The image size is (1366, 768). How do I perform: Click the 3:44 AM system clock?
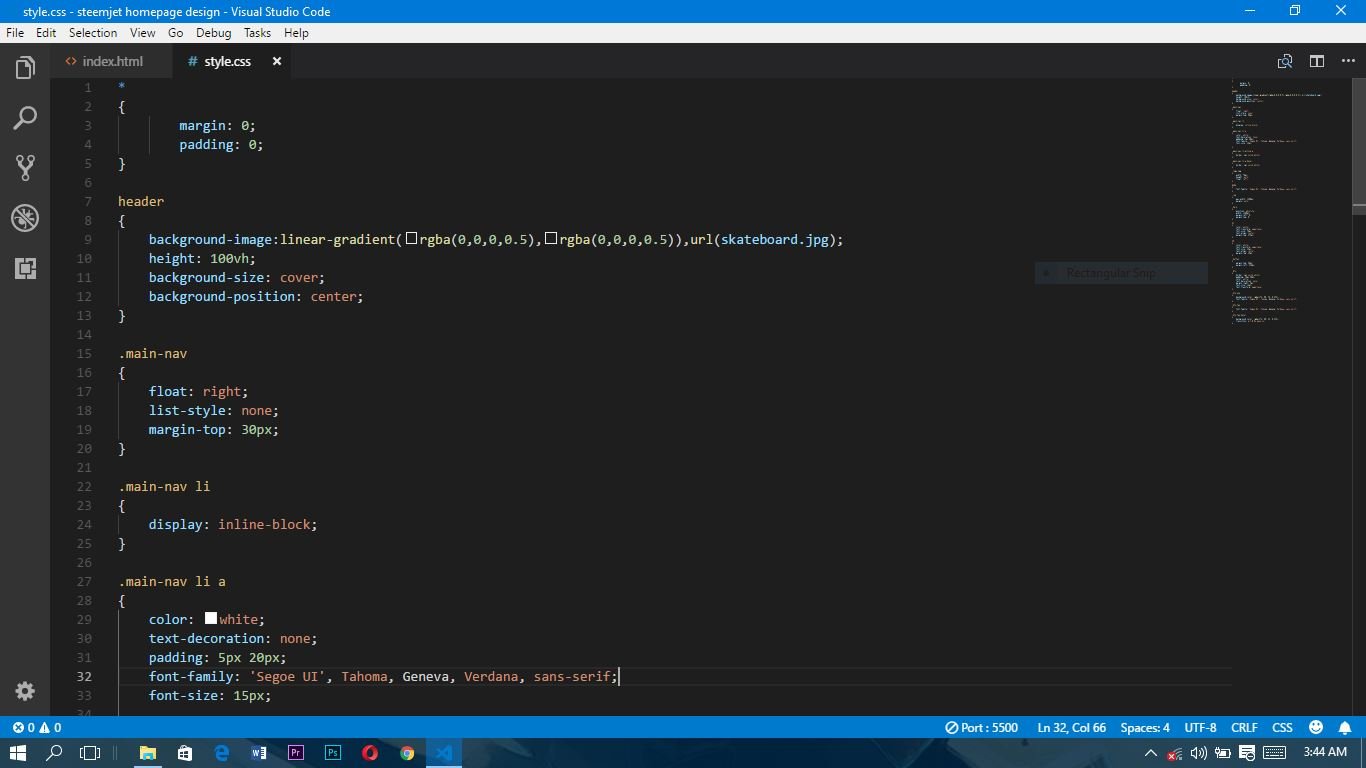tap(1325, 753)
